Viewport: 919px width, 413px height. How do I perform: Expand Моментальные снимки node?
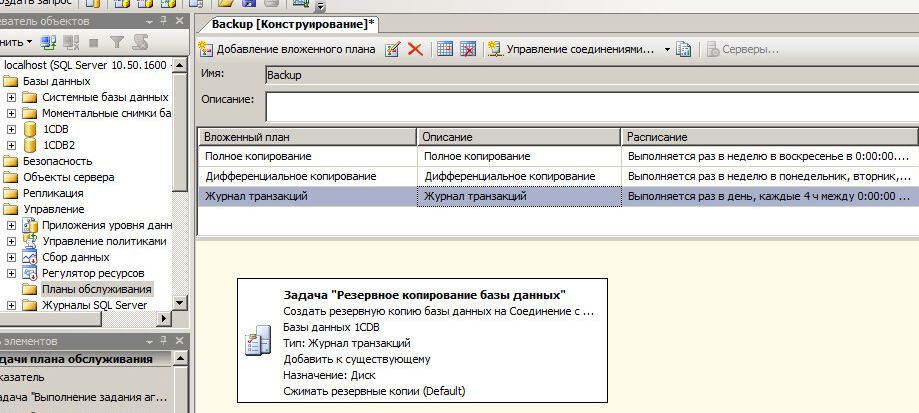pos(11,113)
